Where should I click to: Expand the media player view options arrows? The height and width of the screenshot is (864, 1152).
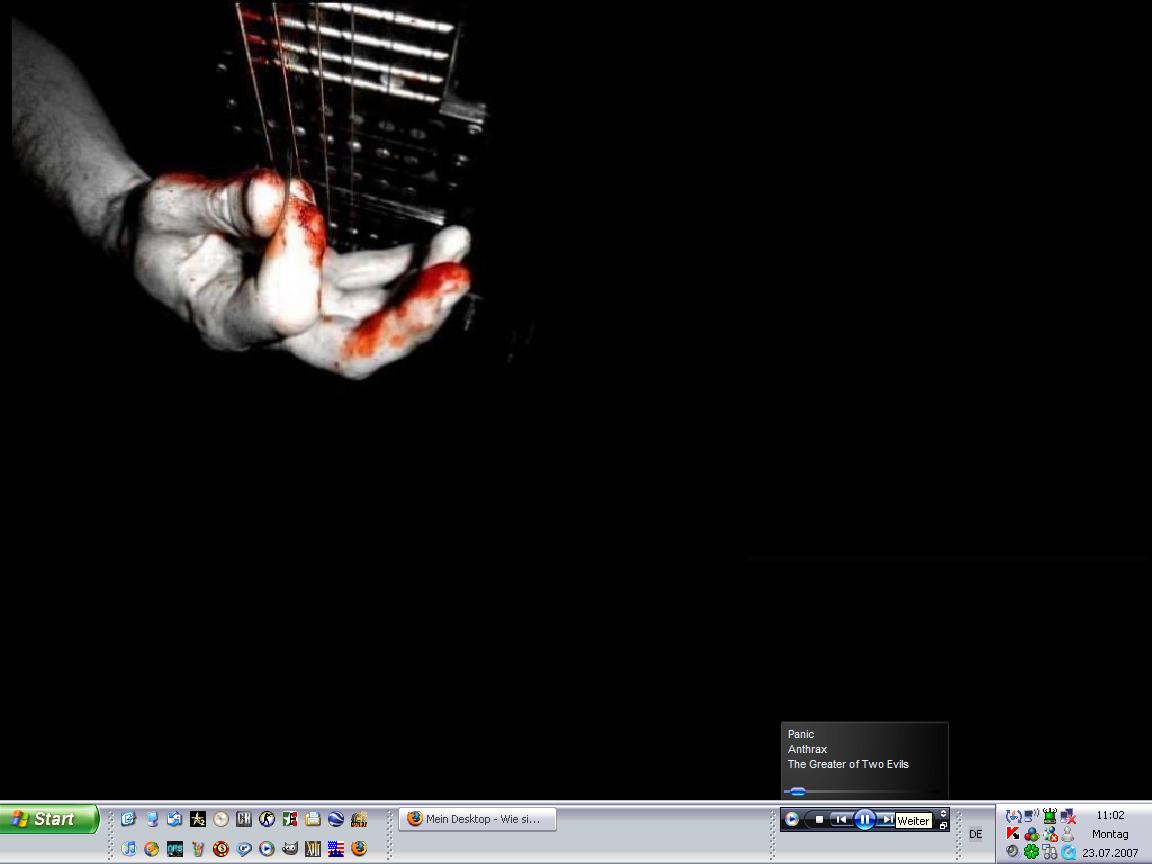pos(943,814)
